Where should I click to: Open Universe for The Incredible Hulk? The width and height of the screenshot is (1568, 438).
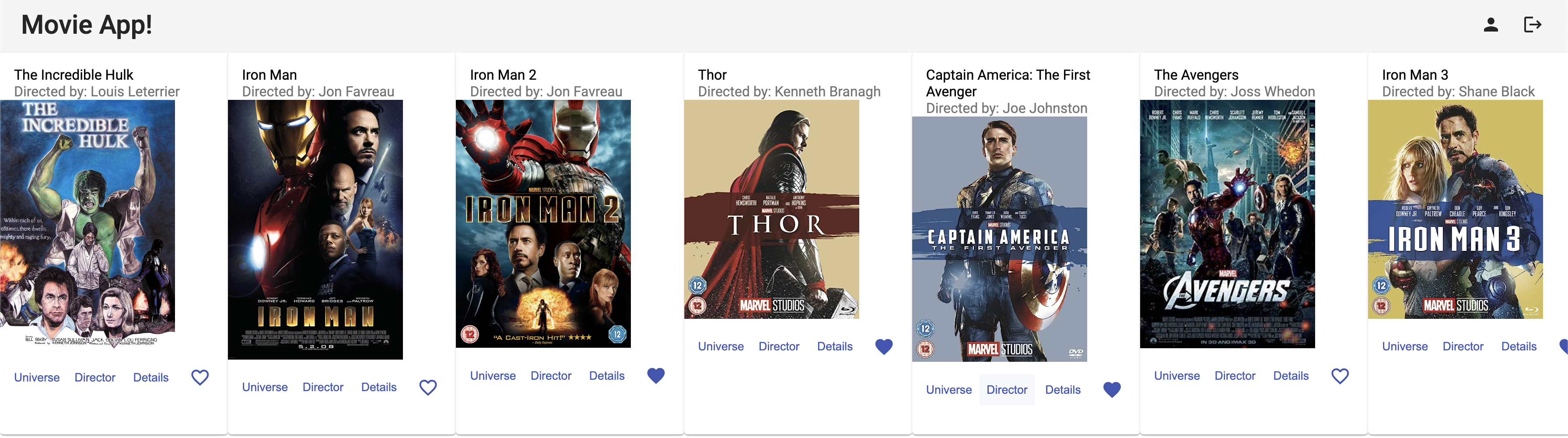pos(36,378)
